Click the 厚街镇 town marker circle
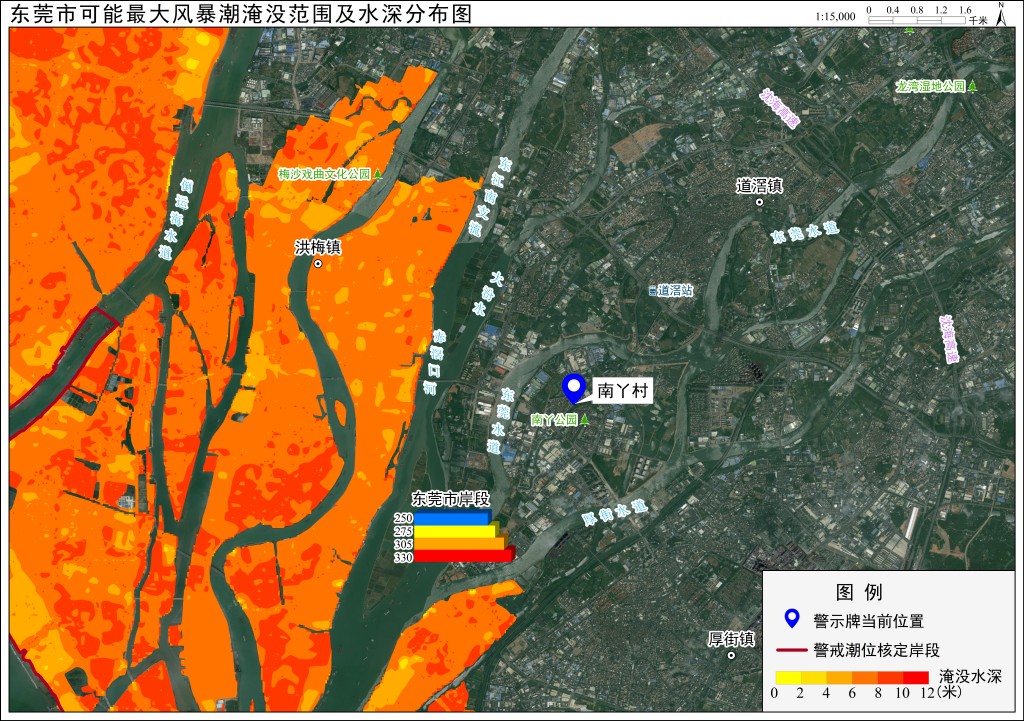This screenshot has width=1024, height=721. (731, 655)
